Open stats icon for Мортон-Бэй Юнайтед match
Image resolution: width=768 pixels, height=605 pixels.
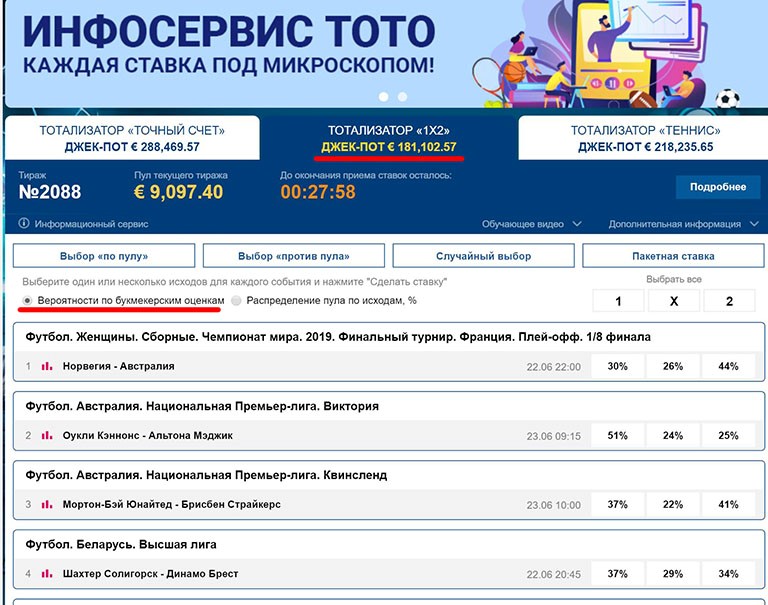click(x=47, y=504)
